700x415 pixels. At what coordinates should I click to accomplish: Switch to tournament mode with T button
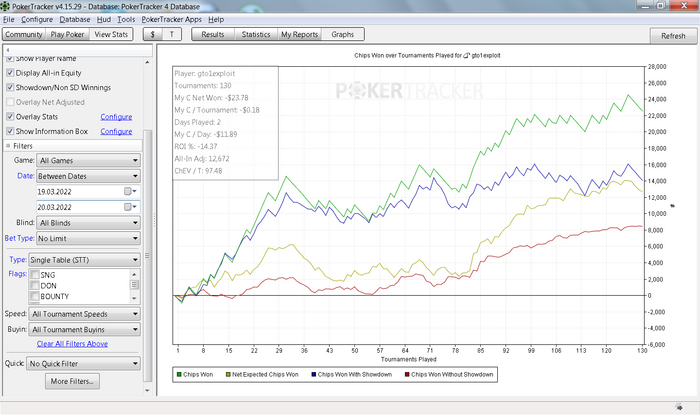coord(171,34)
